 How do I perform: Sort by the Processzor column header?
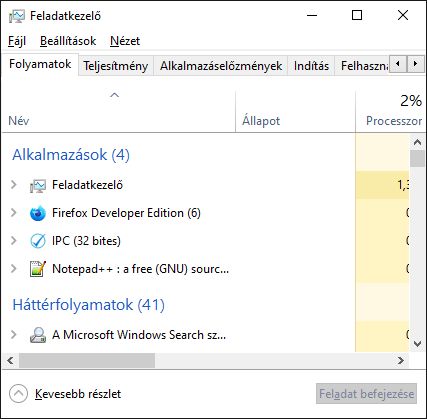point(391,111)
